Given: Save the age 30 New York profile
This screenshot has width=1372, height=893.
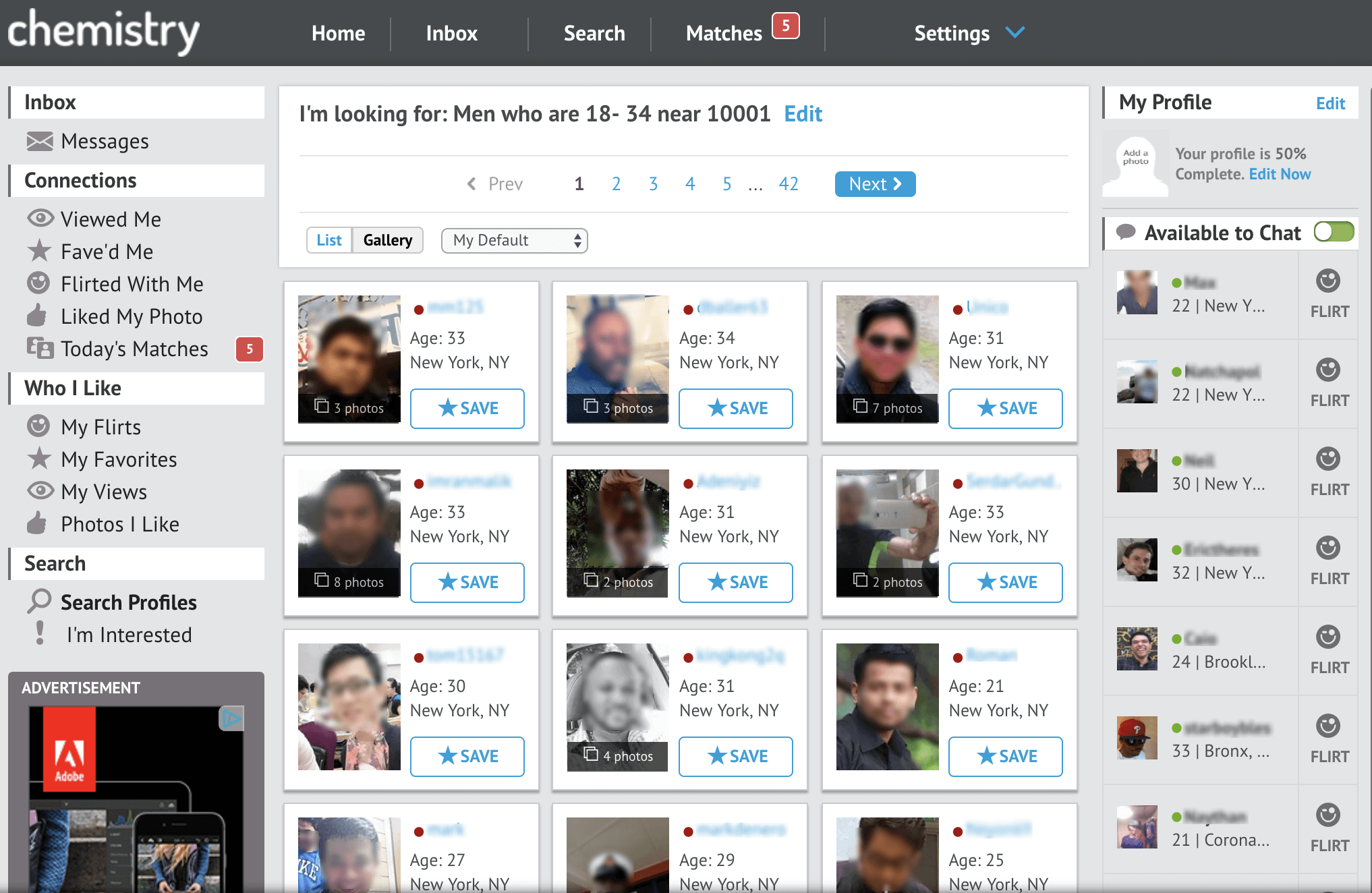Looking at the screenshot, I should [x=467, y=756].
